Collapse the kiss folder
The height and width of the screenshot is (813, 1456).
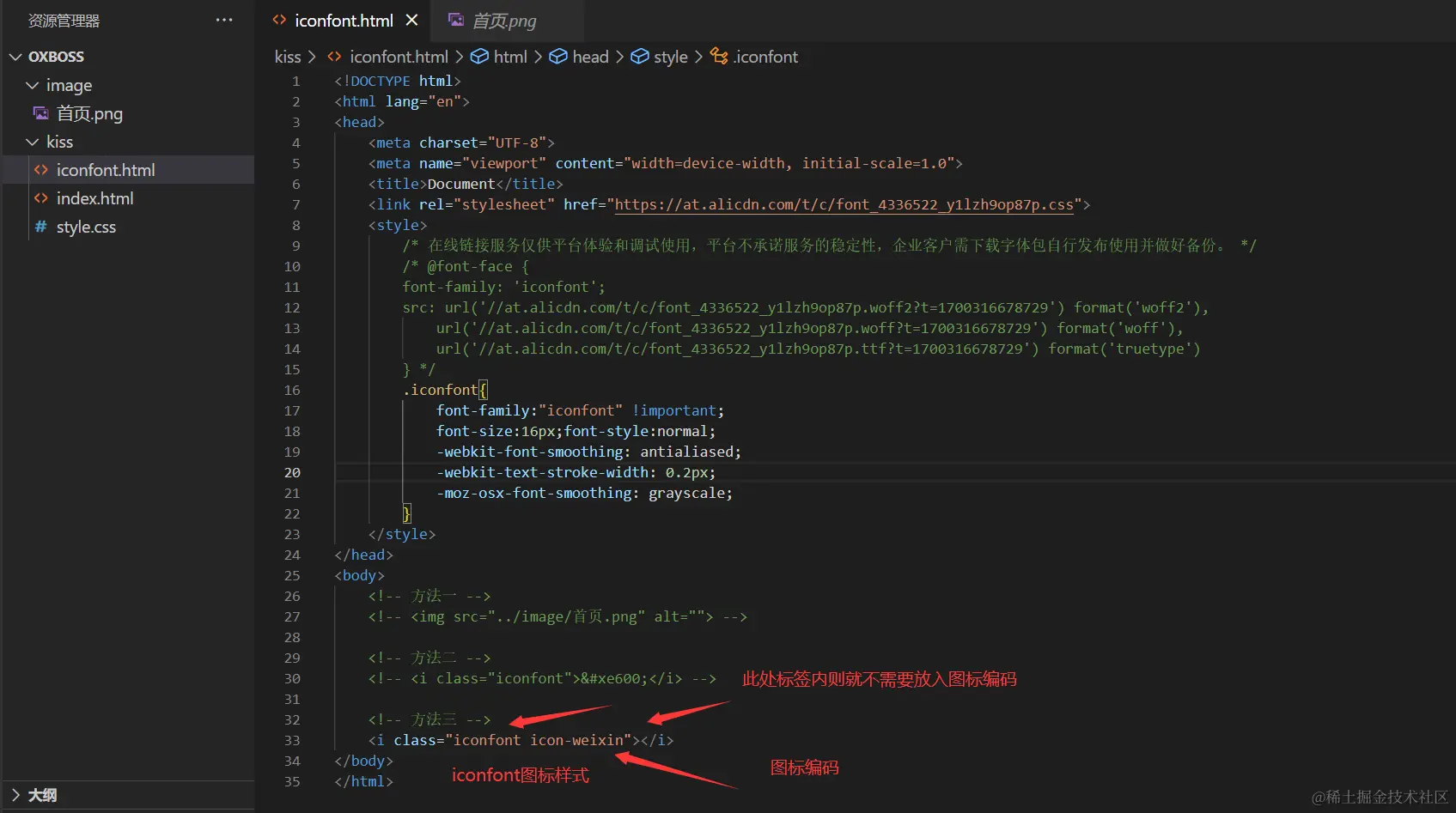33,142
